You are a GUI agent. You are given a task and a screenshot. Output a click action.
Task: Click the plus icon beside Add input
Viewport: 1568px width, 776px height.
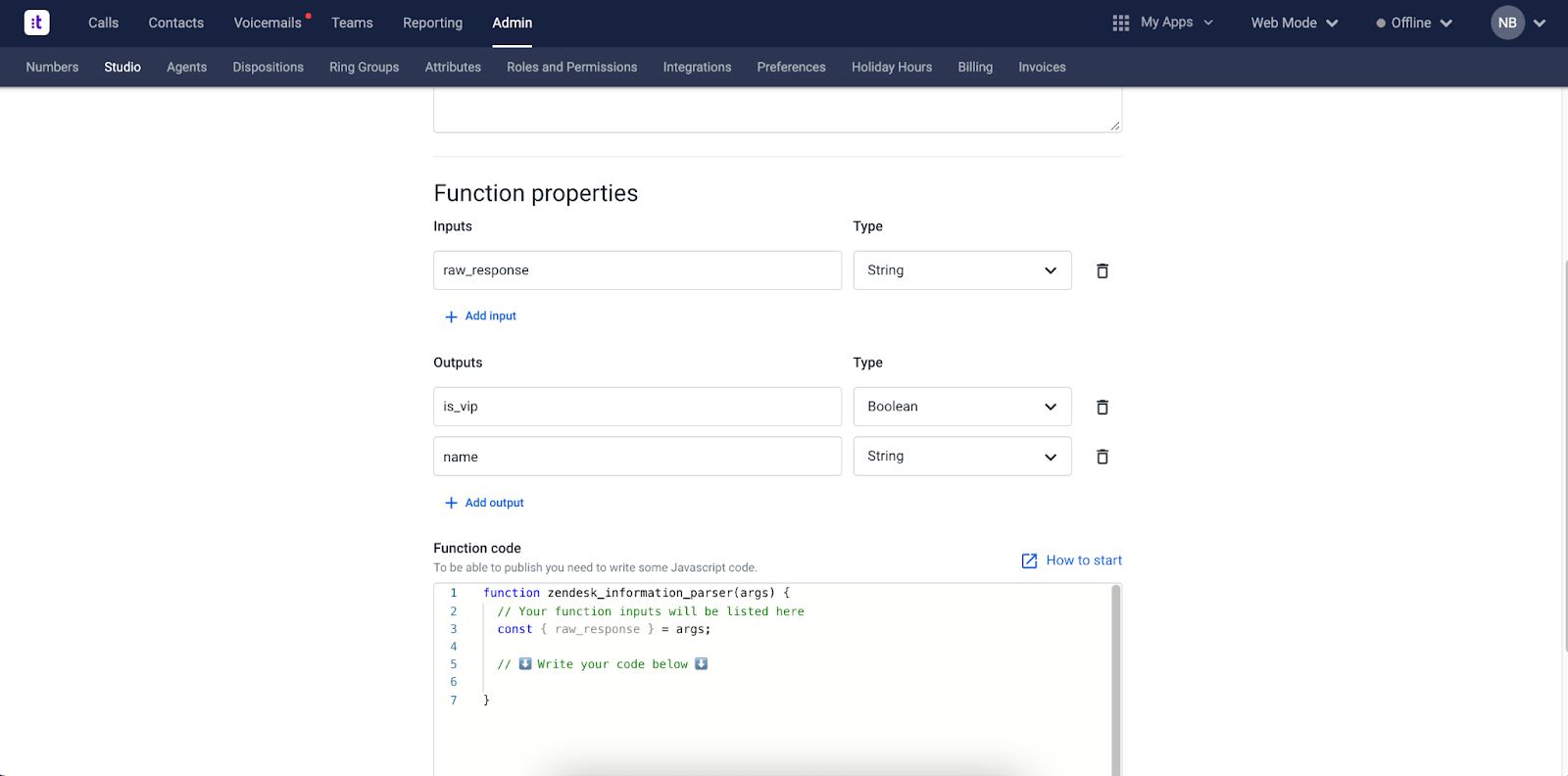451,316
